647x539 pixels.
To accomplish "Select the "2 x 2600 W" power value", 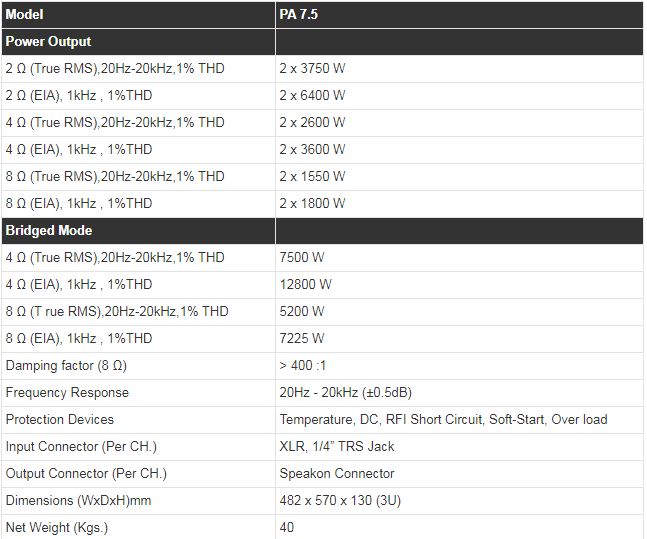I will [312, 123].
